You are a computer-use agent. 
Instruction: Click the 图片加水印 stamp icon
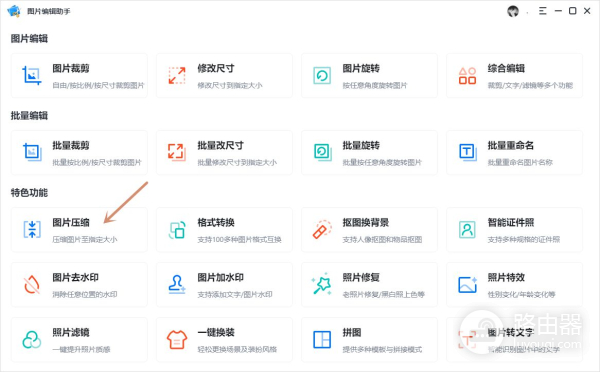click(177, 284)
